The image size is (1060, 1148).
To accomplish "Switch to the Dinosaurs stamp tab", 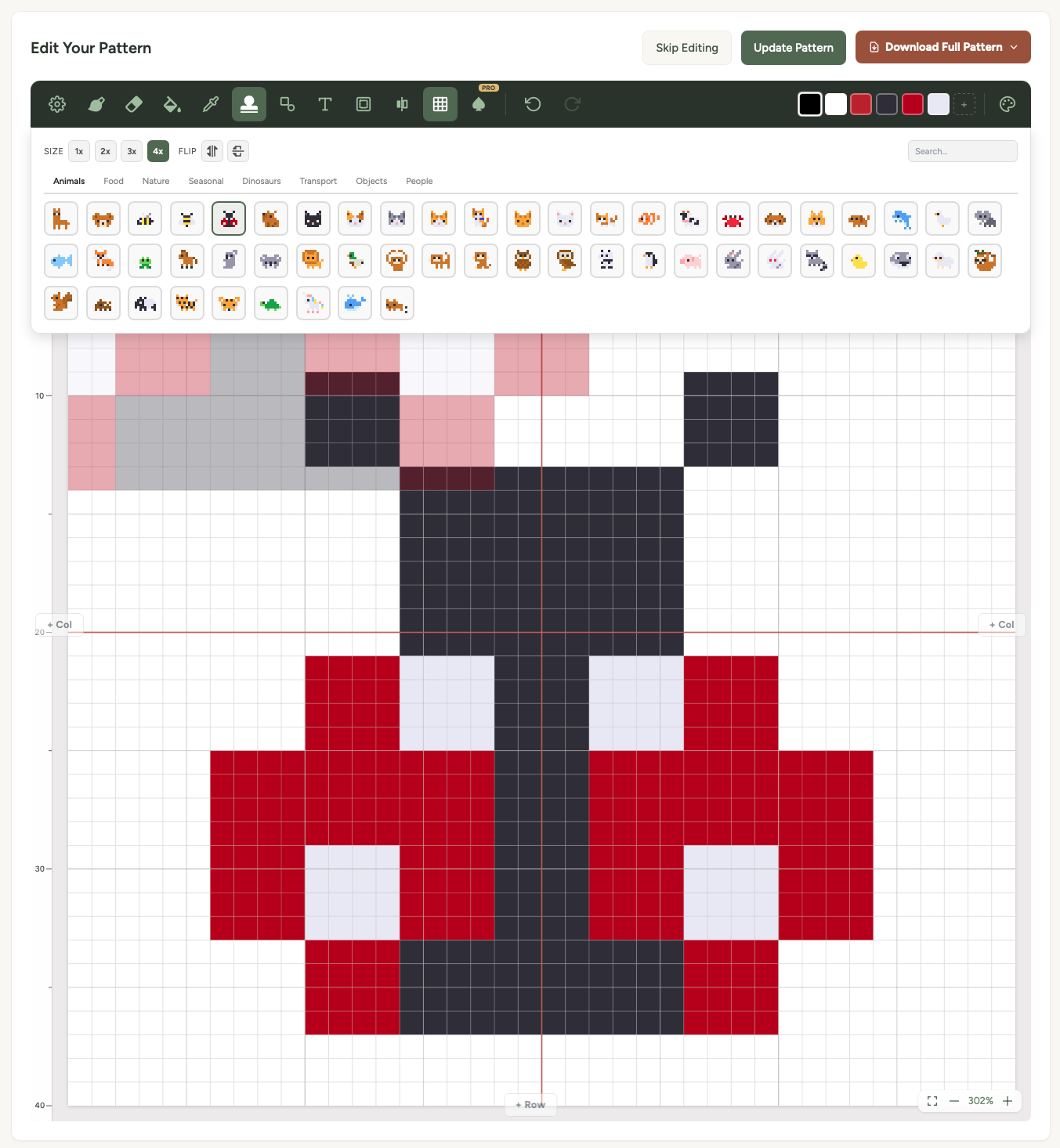I will click(x=262, y=181).
